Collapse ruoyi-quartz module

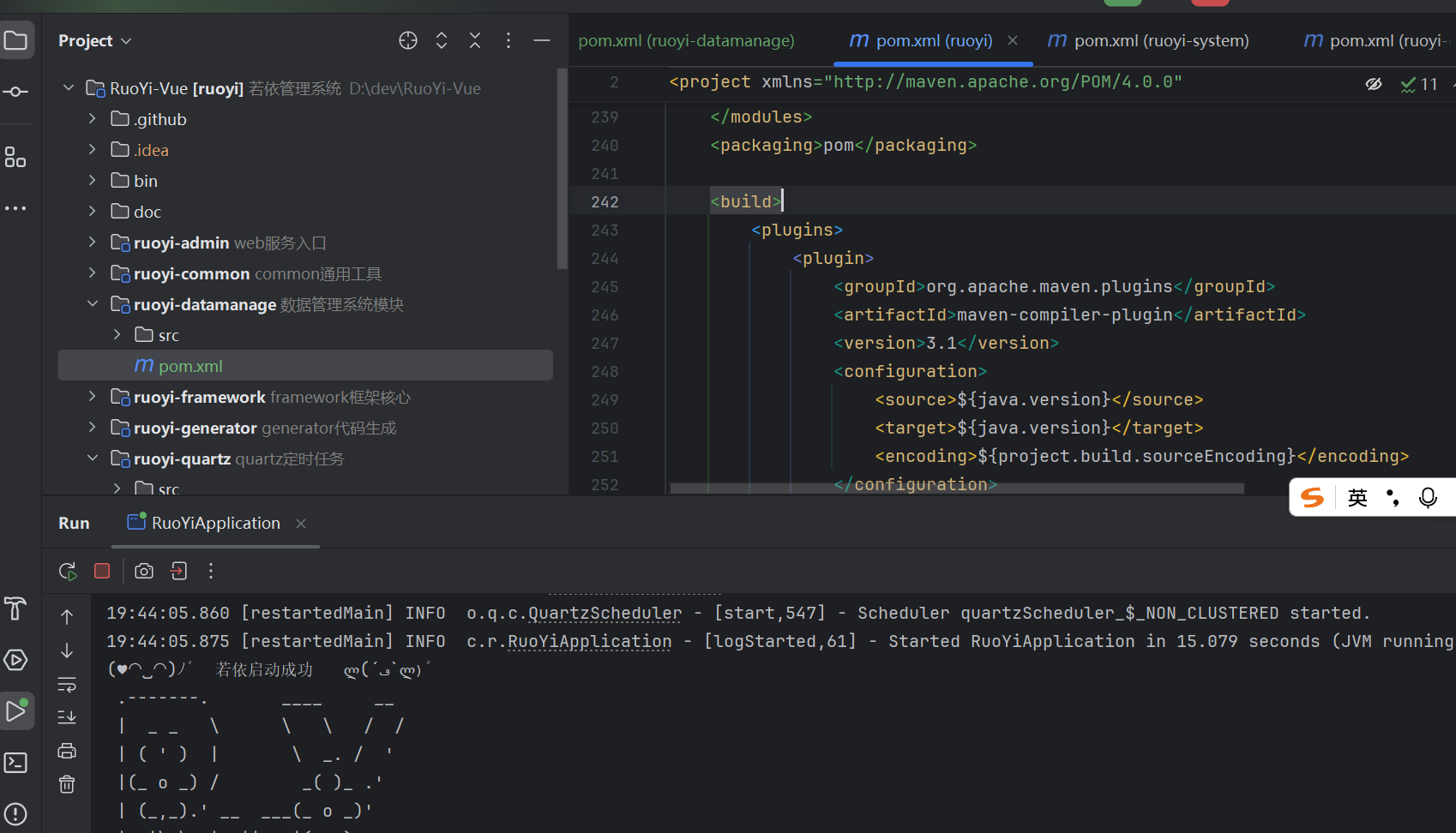point(93,458)
